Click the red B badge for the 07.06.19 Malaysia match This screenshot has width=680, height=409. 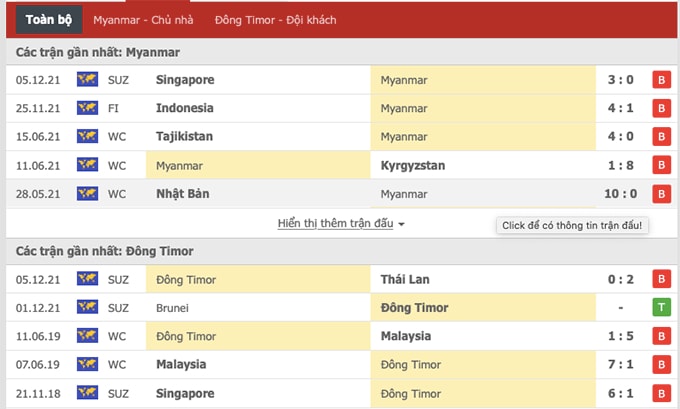click(661, 365)
